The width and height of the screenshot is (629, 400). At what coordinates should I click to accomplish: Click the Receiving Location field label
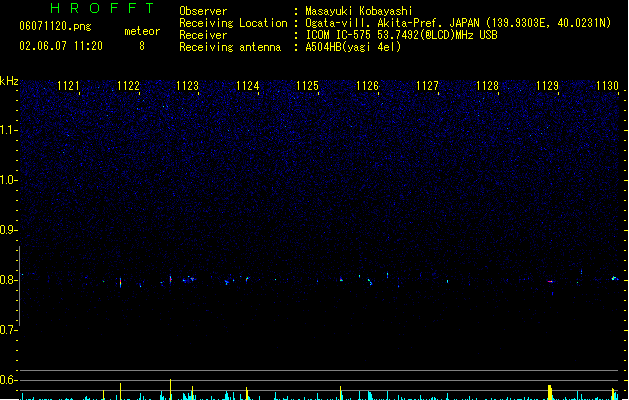[233, 23]
